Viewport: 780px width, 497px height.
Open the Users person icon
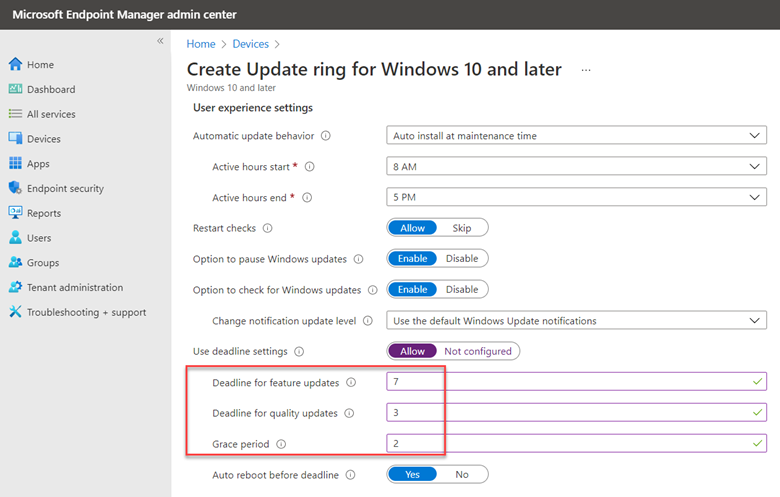[15, 237]
